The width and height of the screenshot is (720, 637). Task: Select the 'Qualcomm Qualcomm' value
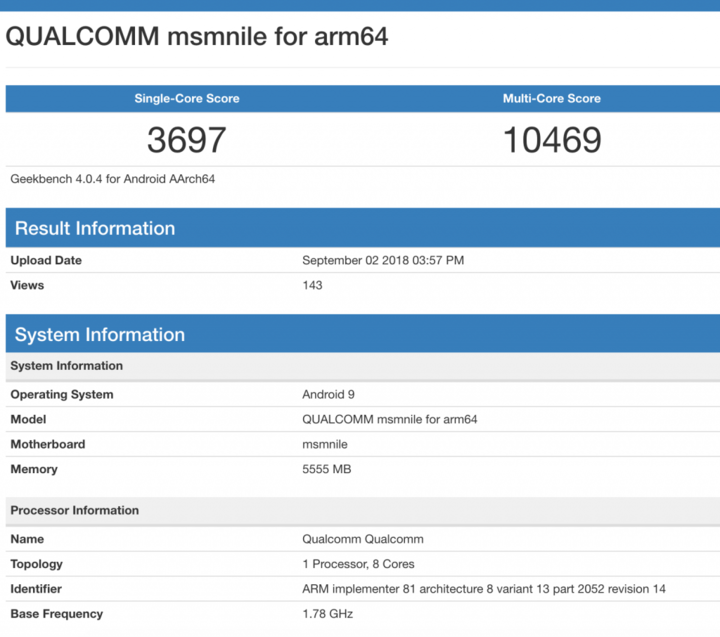pyautogui.click(x=363, y=539)
